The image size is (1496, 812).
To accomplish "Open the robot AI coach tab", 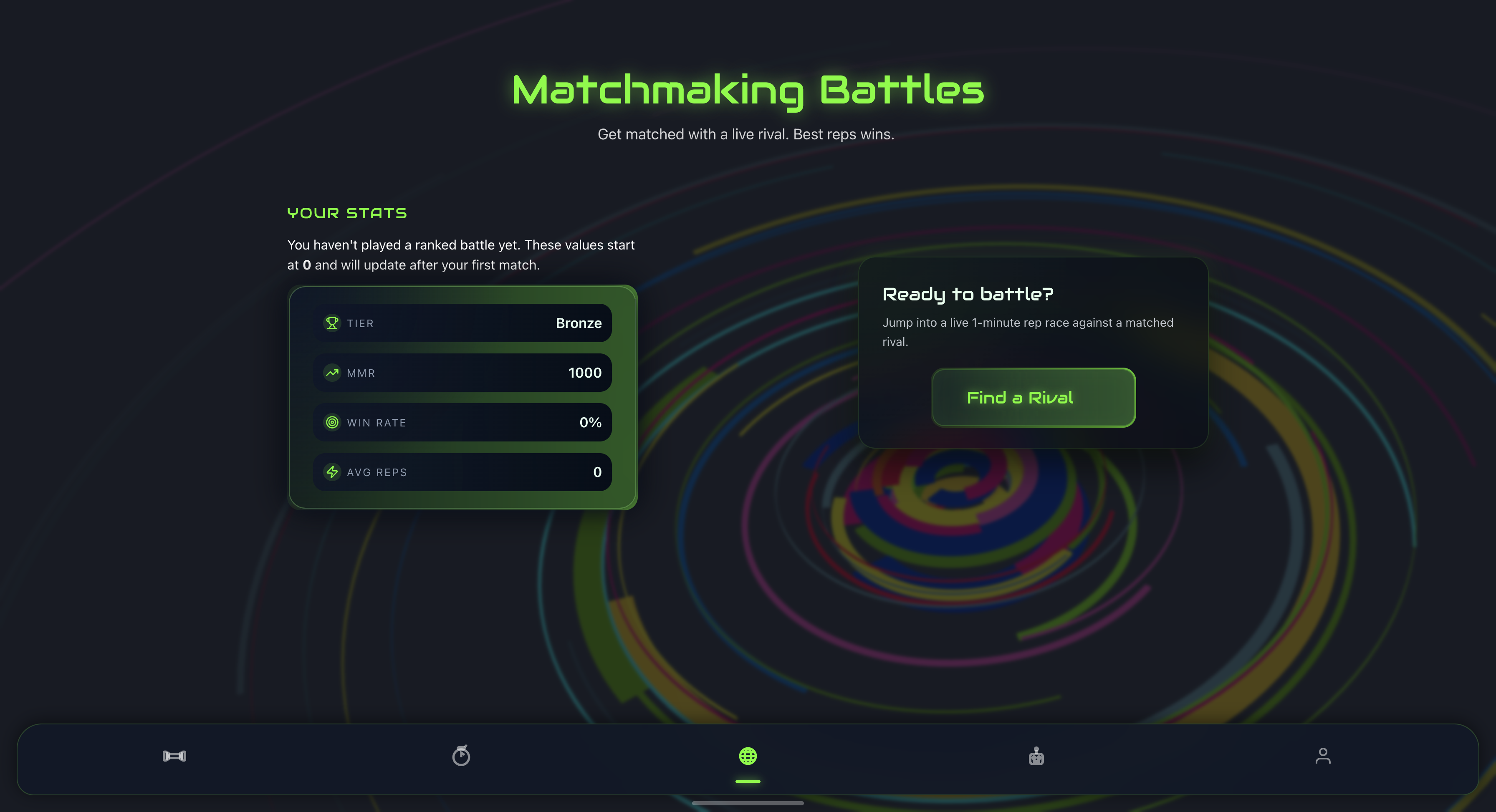I will pos(1036,756).
